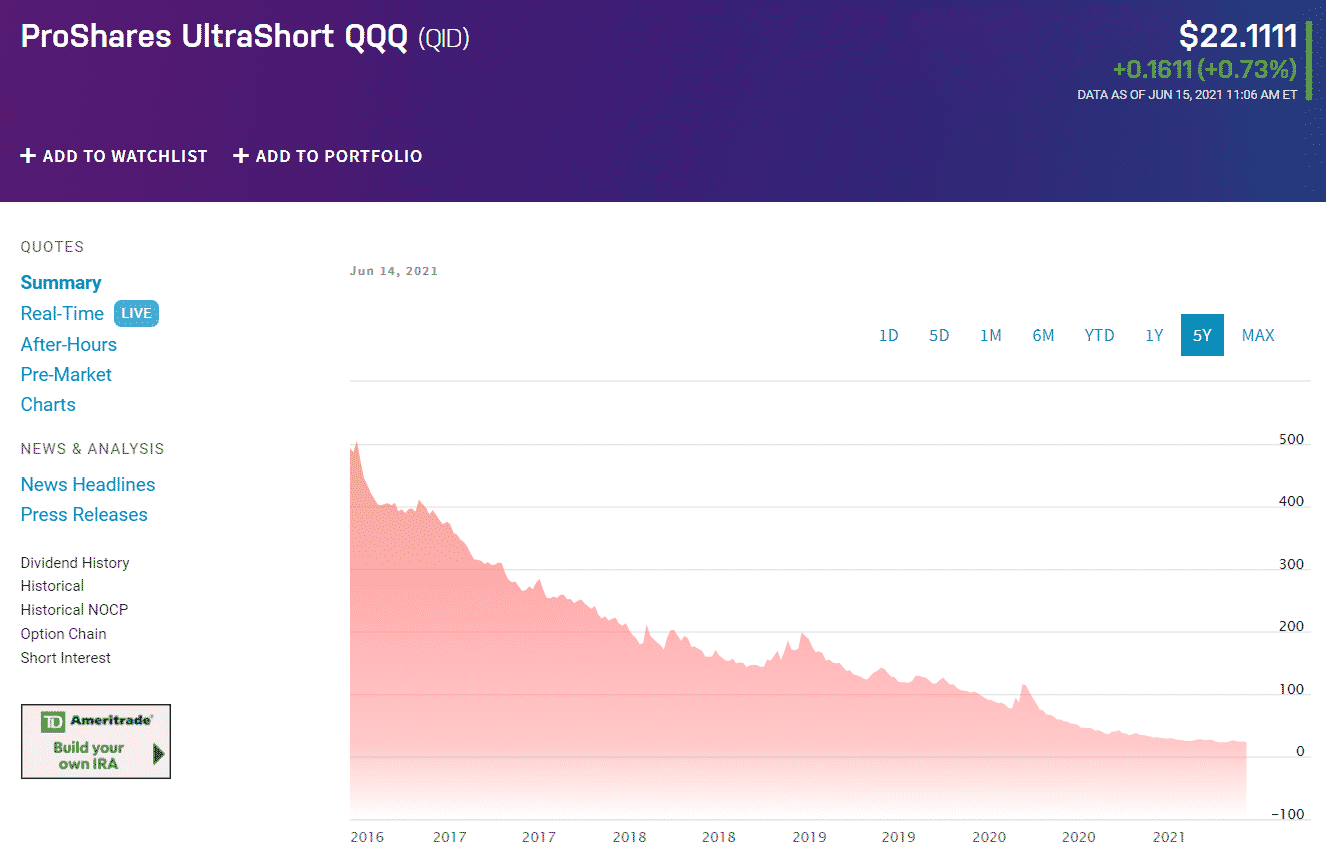Click the $22.1111 price value
Viewport: 1326px width, 856px height.
(1238, 37)
